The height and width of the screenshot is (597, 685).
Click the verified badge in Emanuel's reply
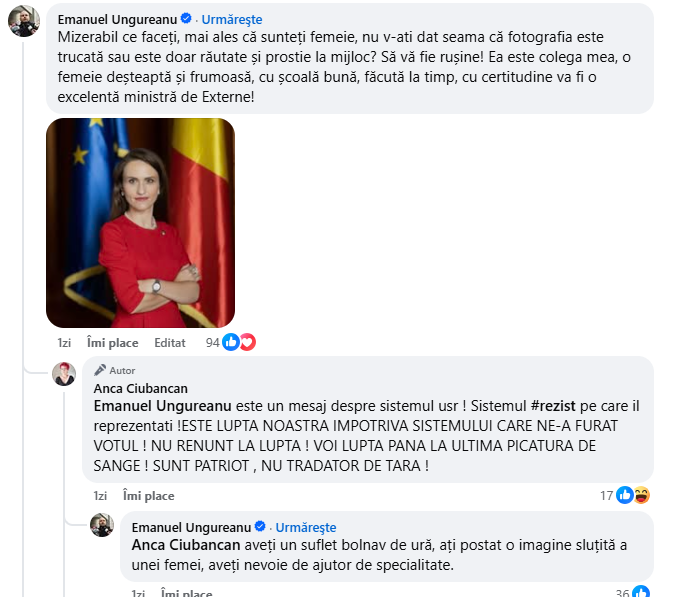260,526
